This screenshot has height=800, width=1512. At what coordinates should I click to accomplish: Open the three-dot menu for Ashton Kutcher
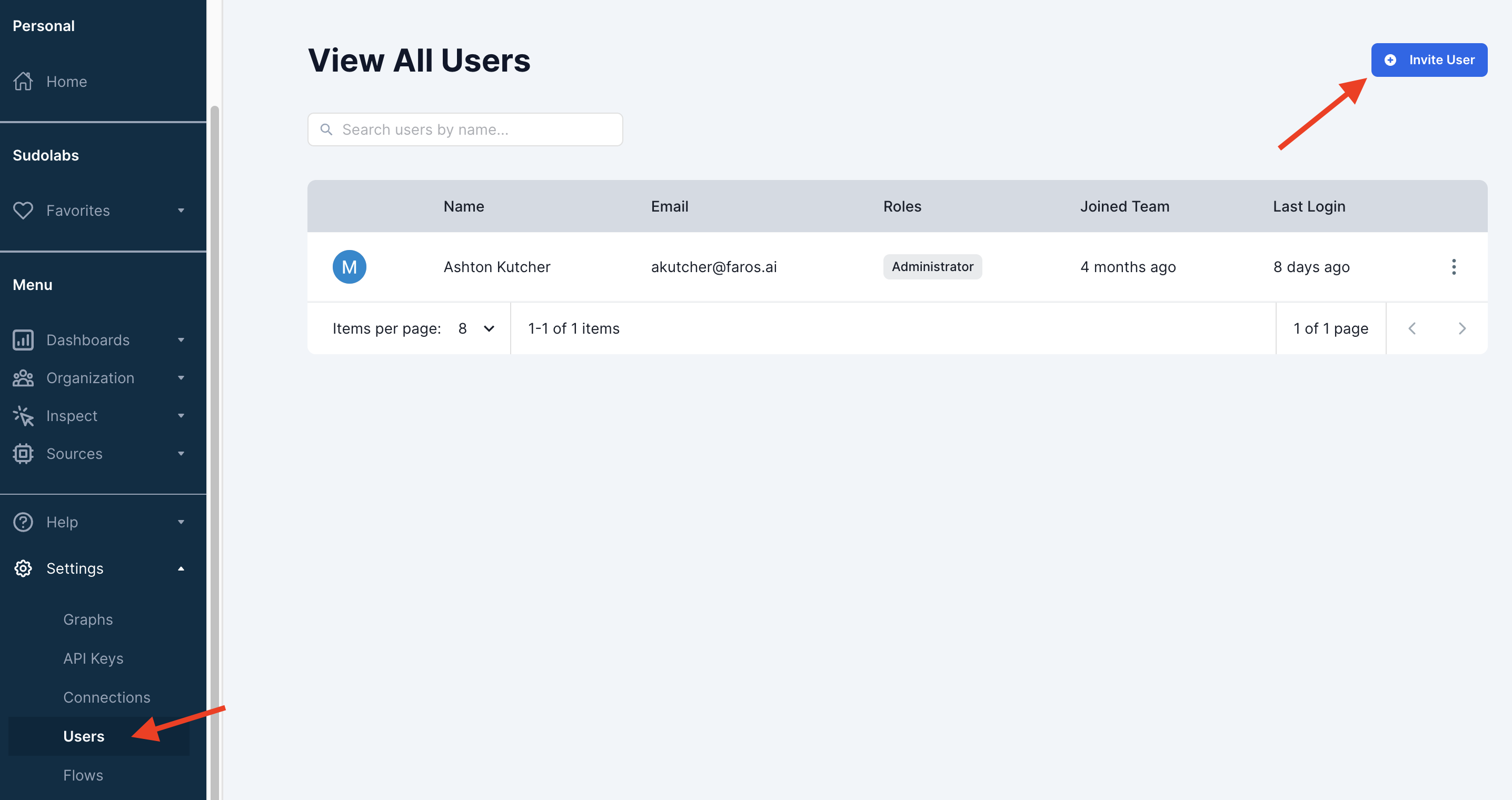(1454, 267)
